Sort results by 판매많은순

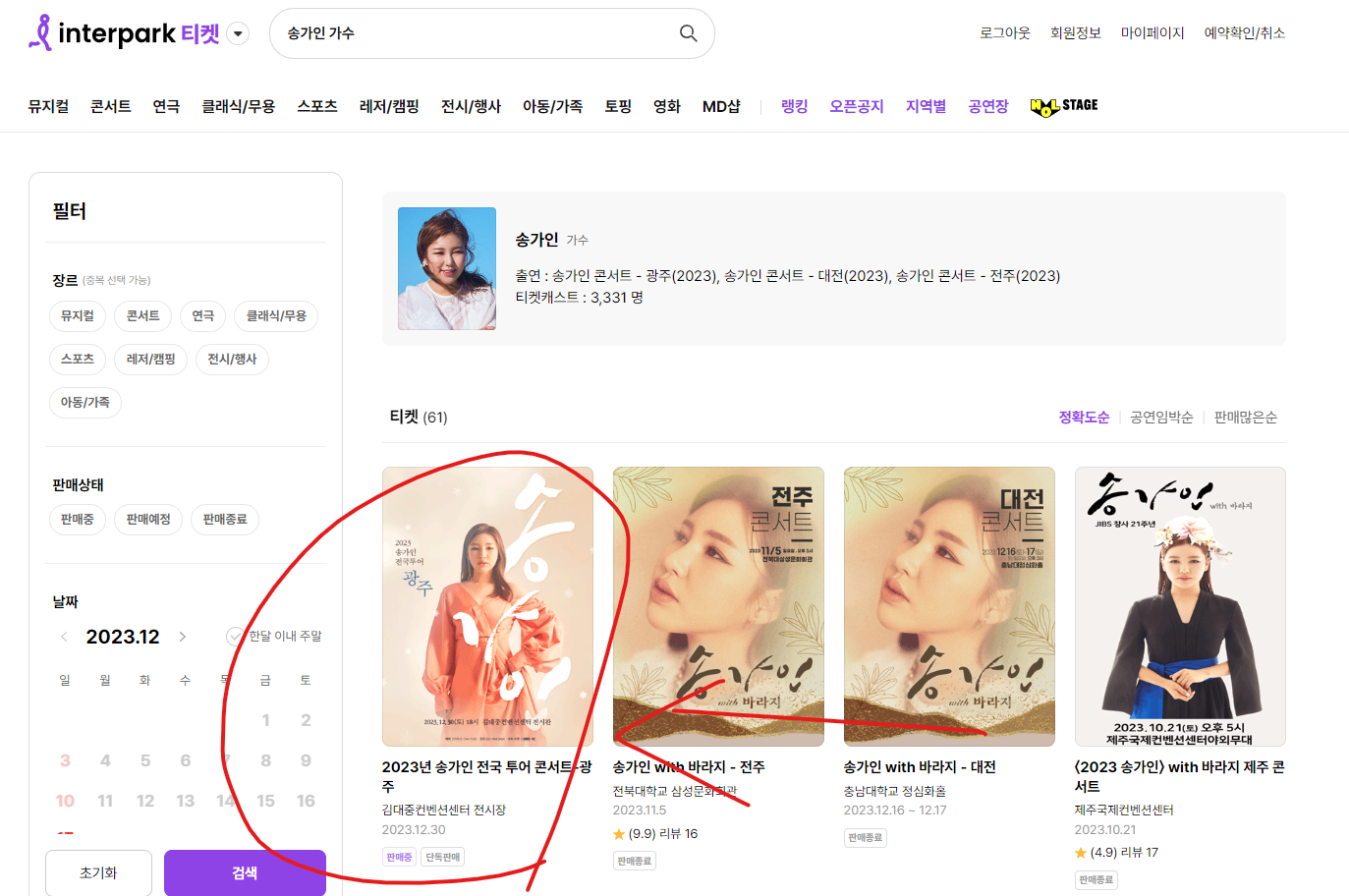point(1246,418)
